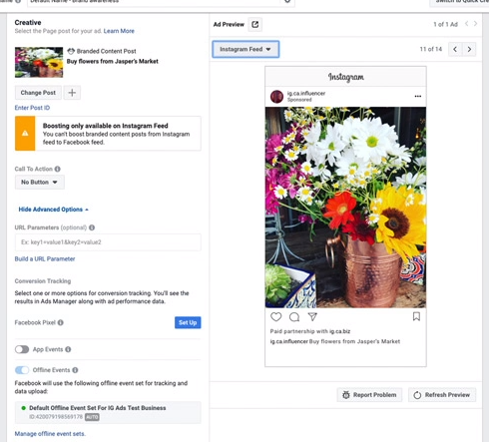Click the Enter Post ID link
Viewport: 489px width, 442px height.
(x=32, y=108)
